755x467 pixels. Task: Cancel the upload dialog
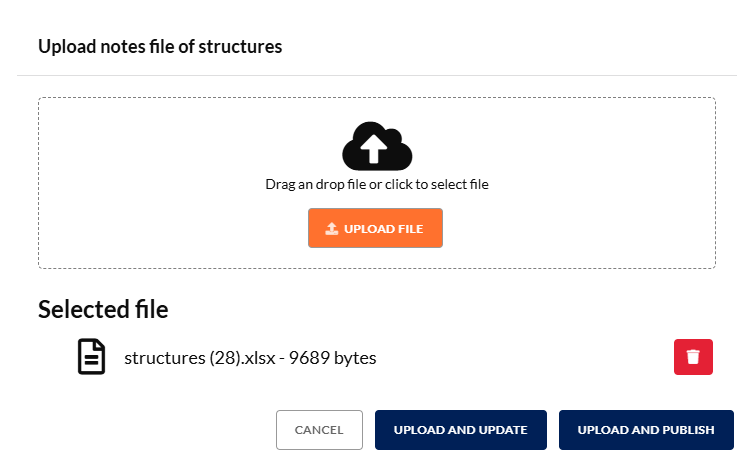(x=319, y=430)
